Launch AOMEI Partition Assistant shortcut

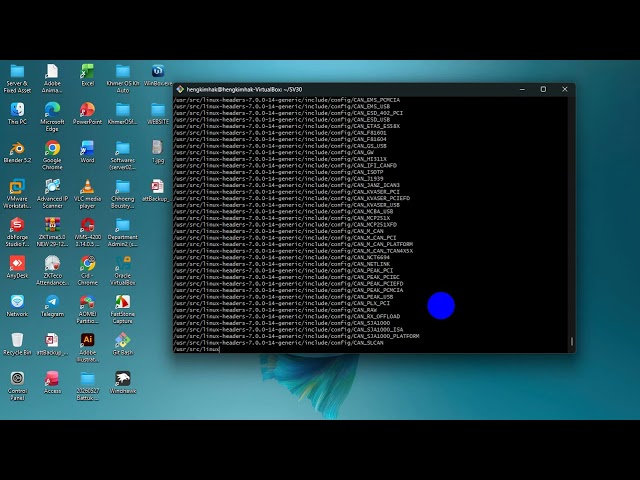click(x=87, y=309)
